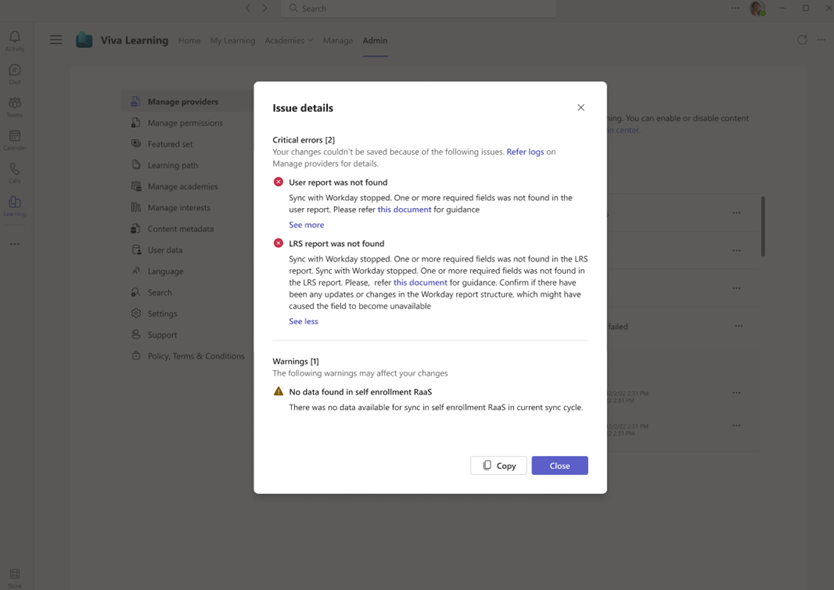Screen dimensions: 834x590
Task: Click the Viva Learning logo icon
Action: (84, 40)
